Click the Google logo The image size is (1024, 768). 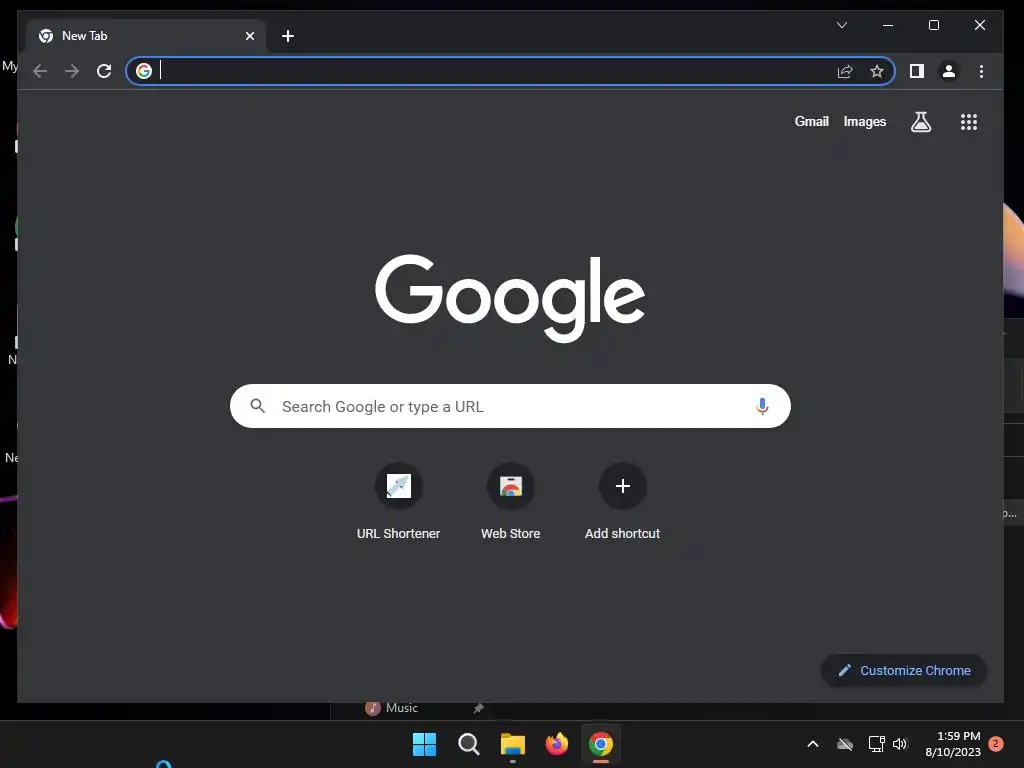[510, 298]
